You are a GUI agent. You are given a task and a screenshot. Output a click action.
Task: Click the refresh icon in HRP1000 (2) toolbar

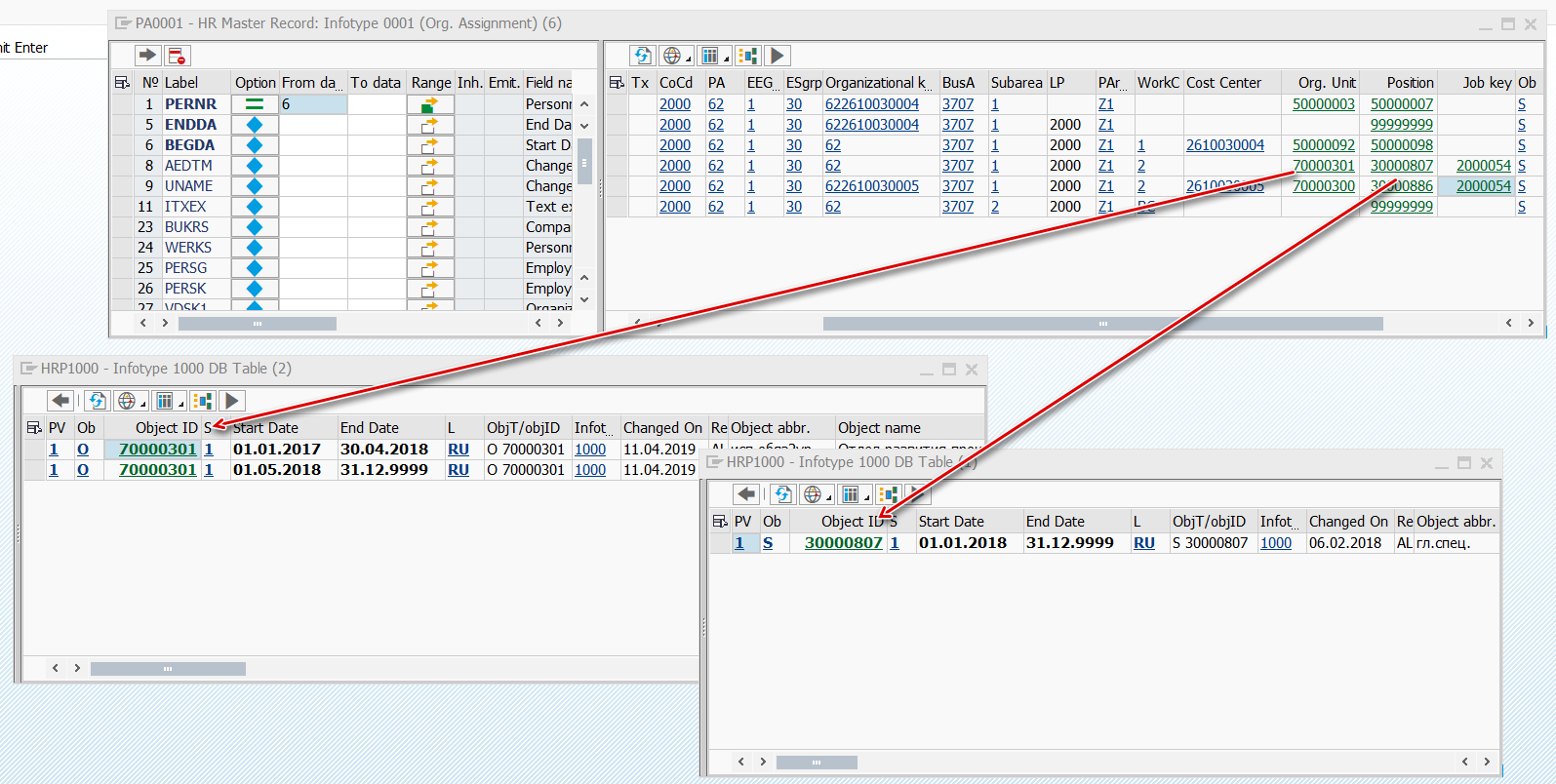(97, 401)
